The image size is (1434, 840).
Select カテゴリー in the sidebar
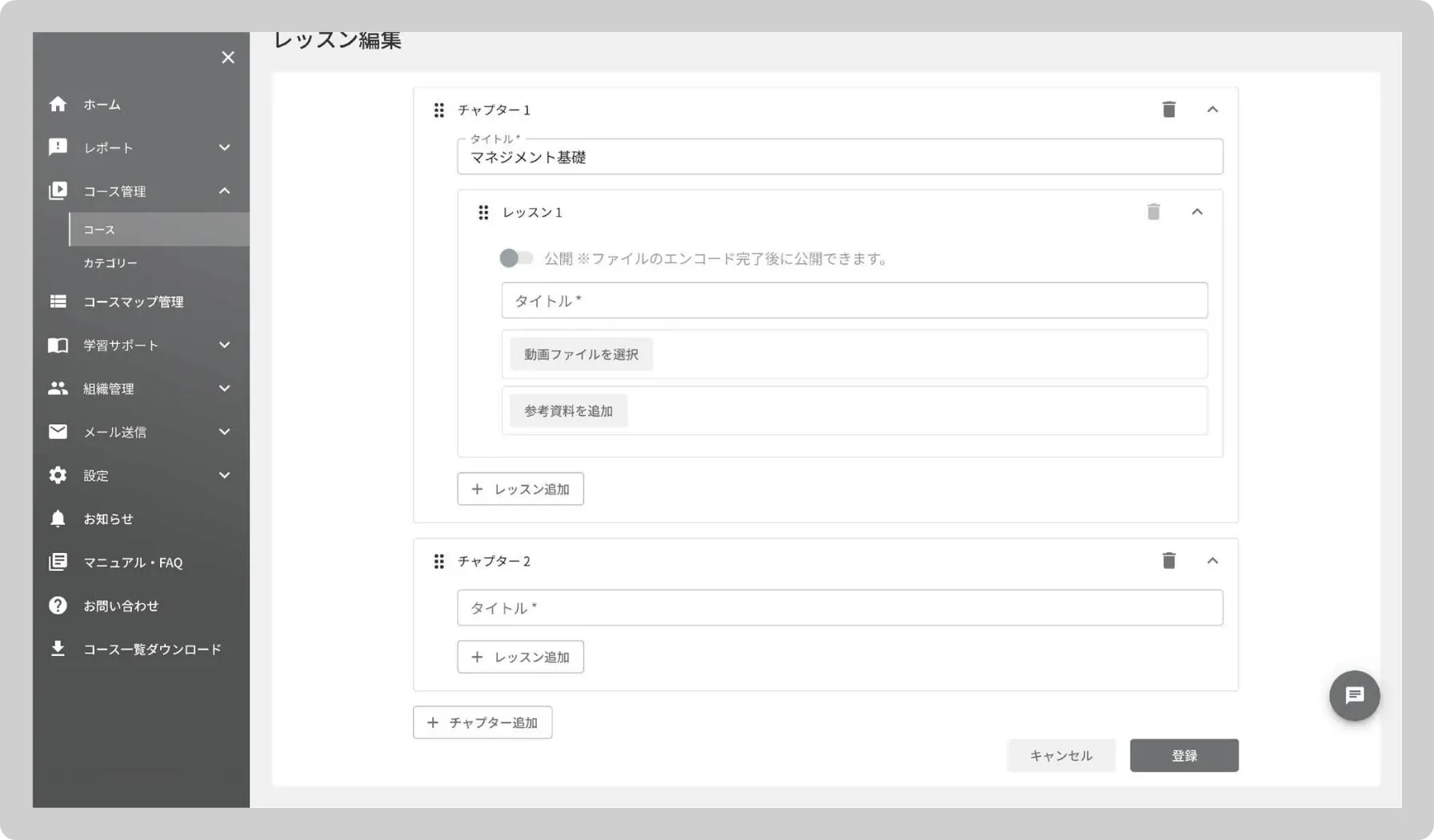click(110, 263)
